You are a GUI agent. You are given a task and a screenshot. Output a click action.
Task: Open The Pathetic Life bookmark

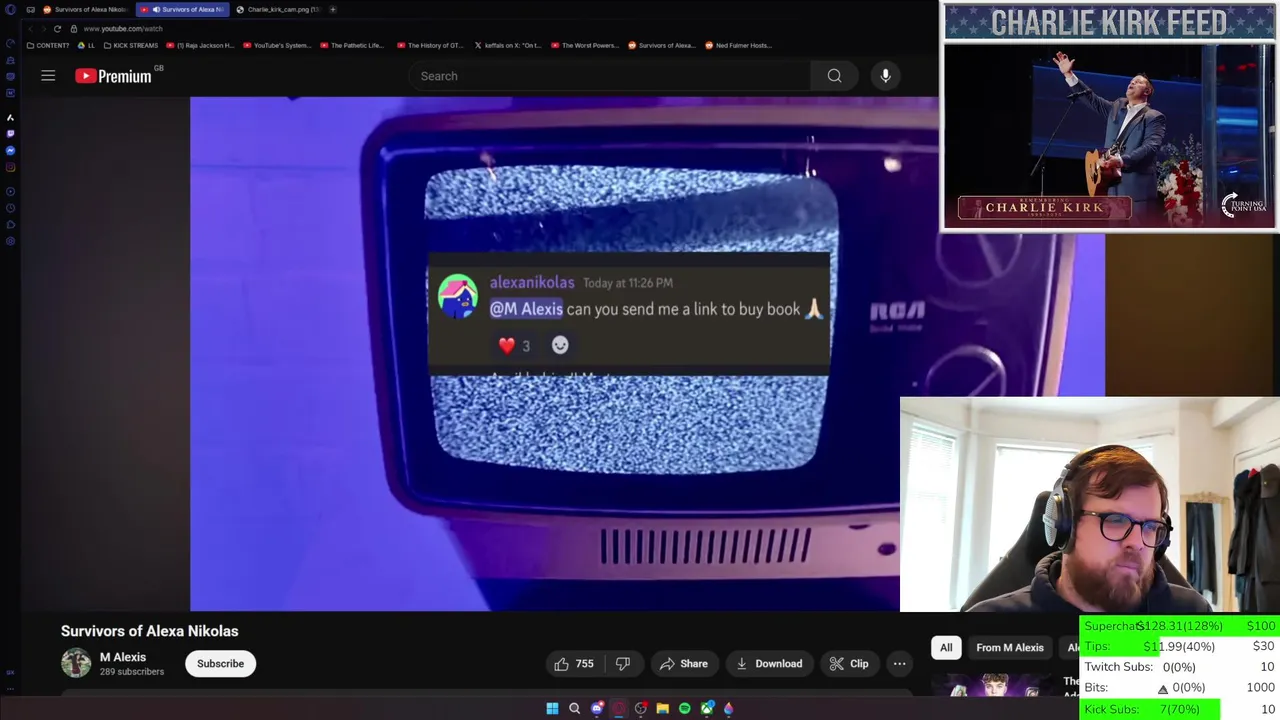point(352,45)
